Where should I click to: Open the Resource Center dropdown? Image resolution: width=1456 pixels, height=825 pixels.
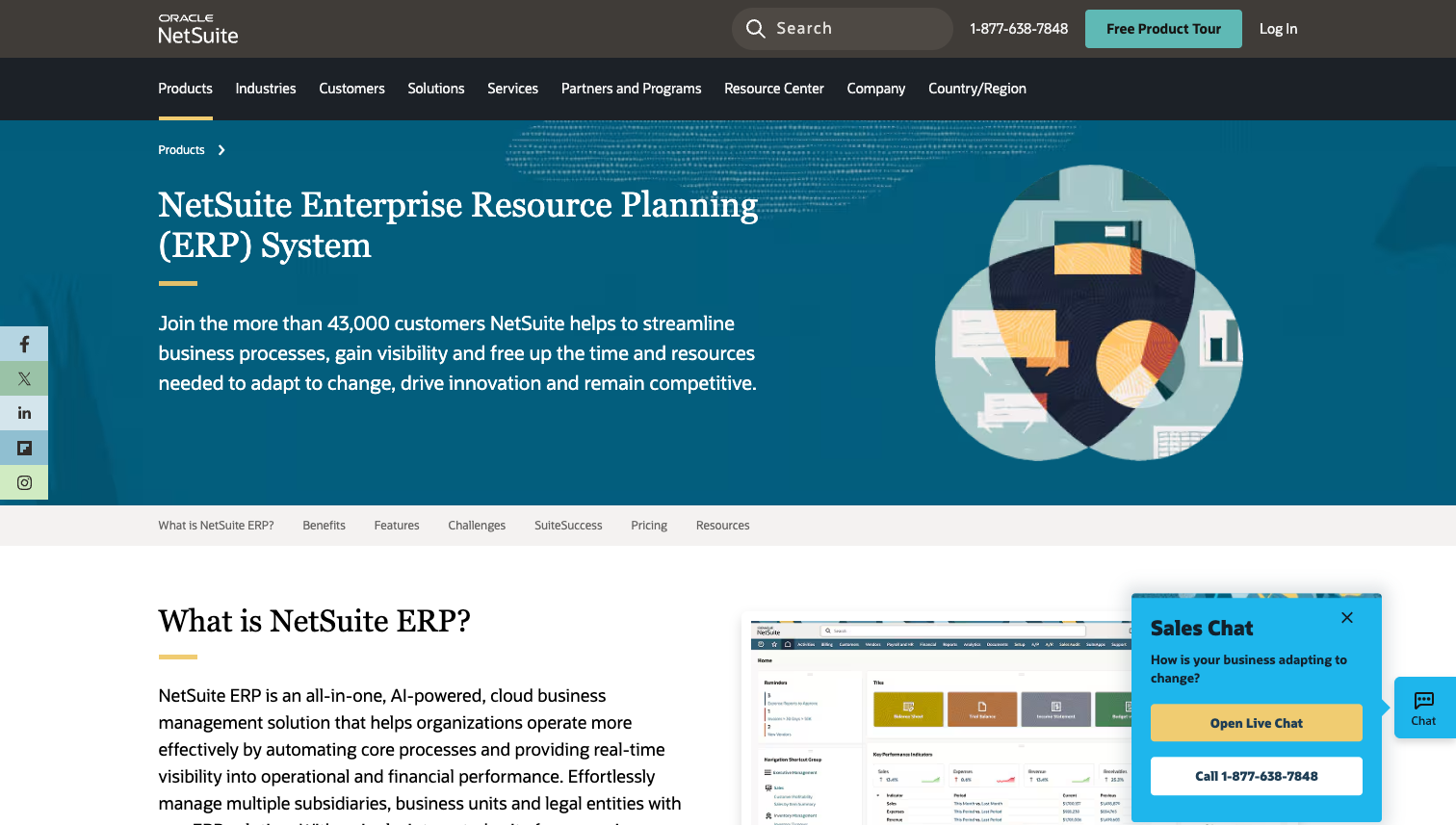click(774, 89)
